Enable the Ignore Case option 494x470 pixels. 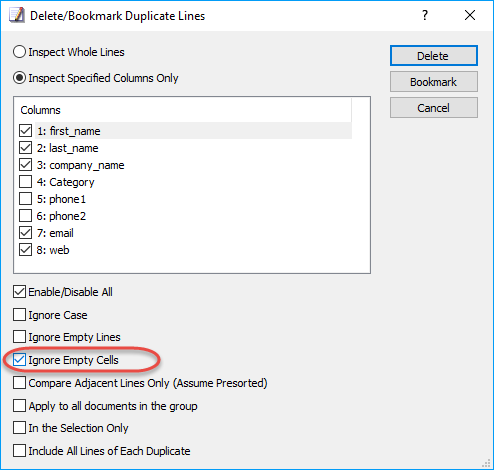point(19,315)
